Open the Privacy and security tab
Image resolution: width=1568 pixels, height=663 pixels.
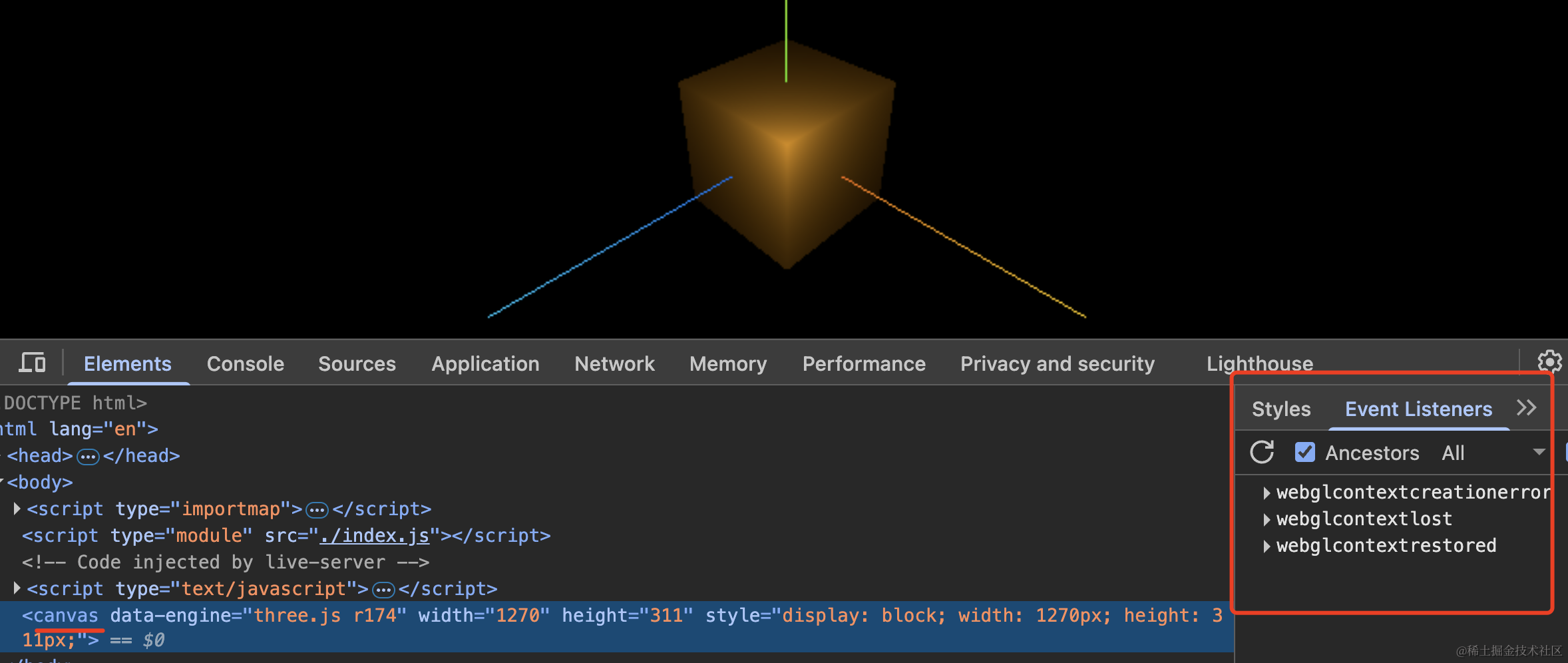tap(1058, 363)
